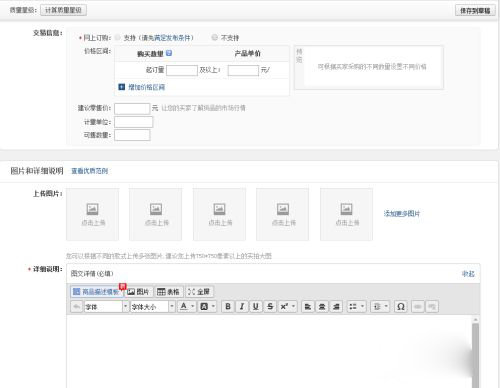Click the editor vertical scrollbar thumb
Image resolution: width=500 pixels, height=388 pixels.
(x=476, y=355)
